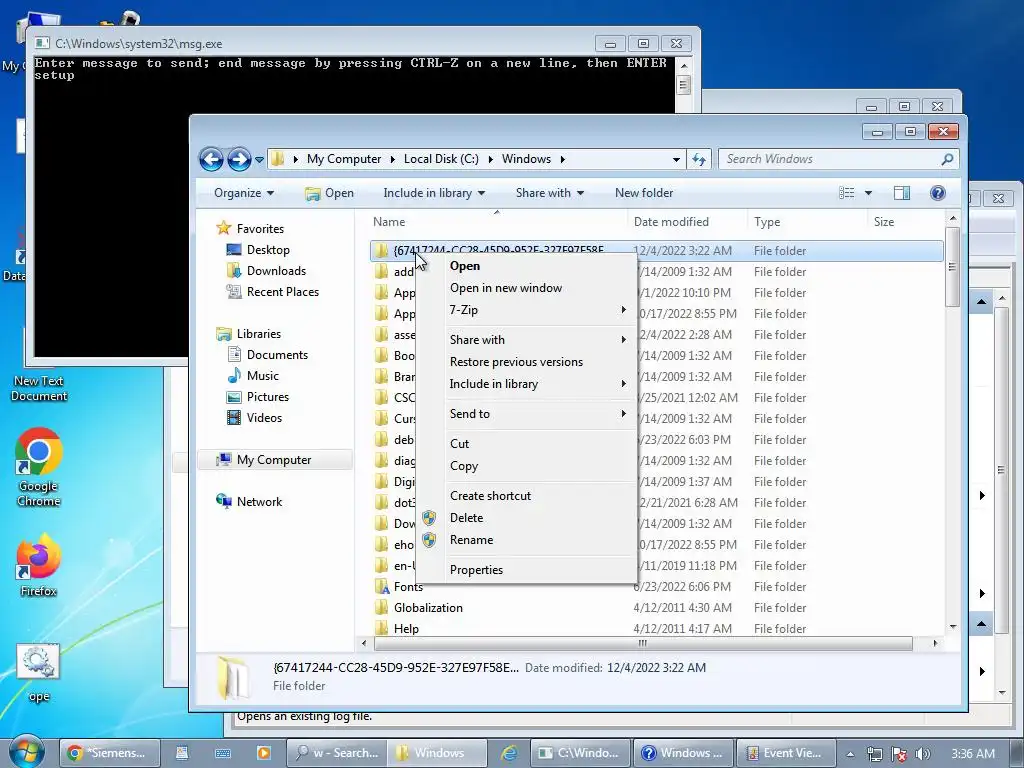Go back using the Explorer back arrow

pyautogui.click(x=211, y=159)
